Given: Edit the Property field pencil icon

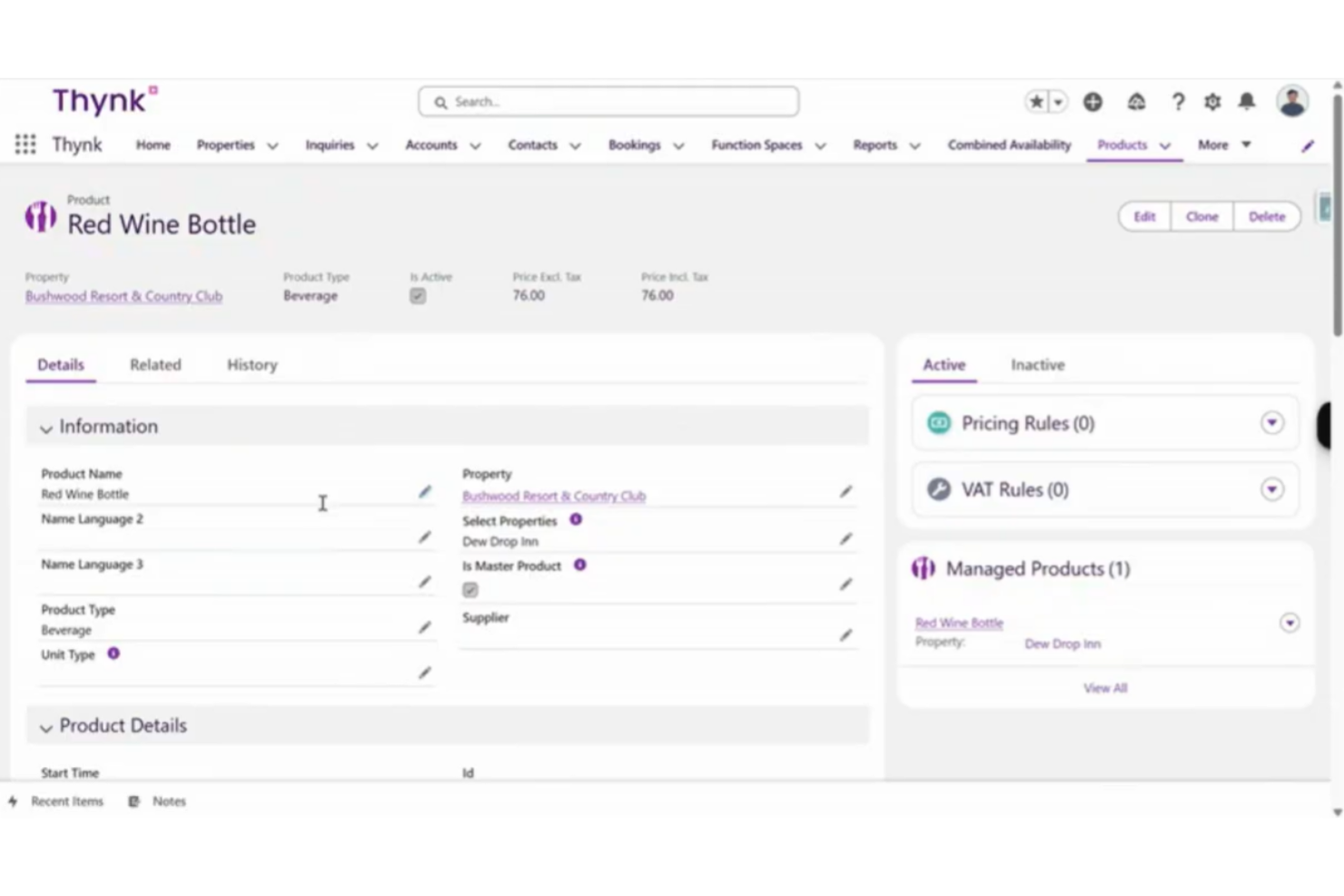Looking at the screenshot, I should 845,492.
